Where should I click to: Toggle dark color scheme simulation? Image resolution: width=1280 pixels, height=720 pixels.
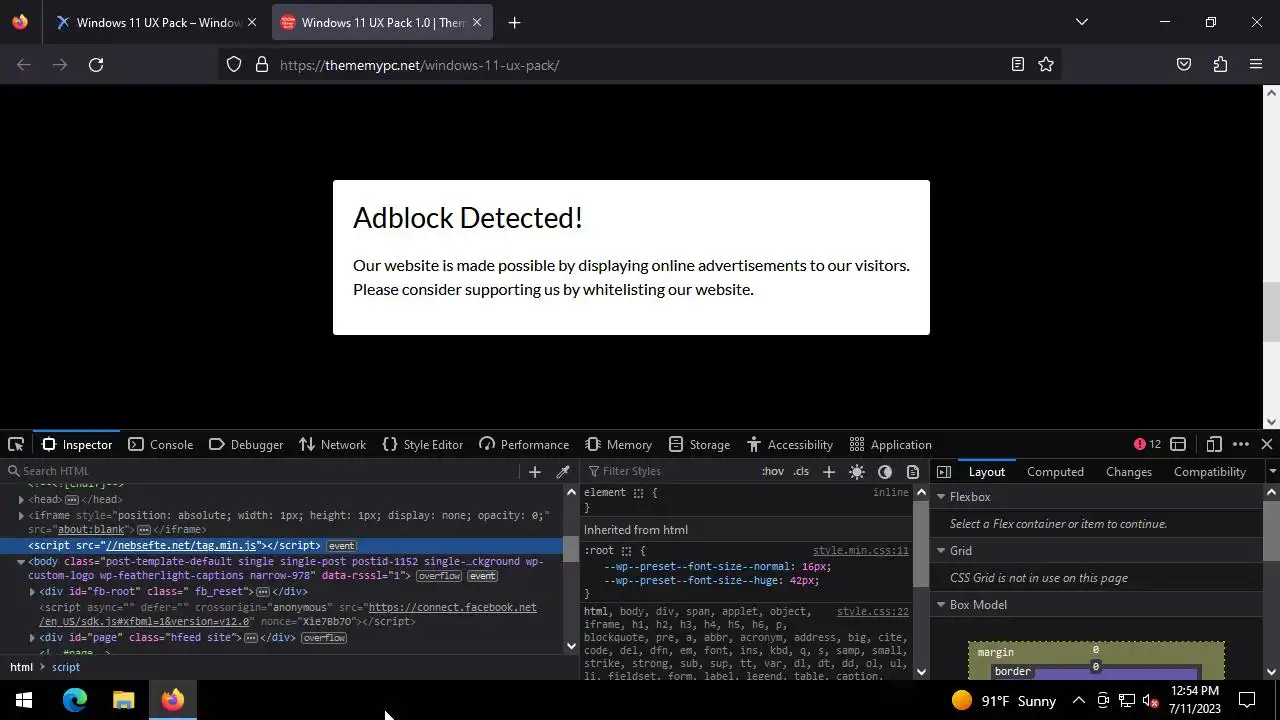[885, 471]
